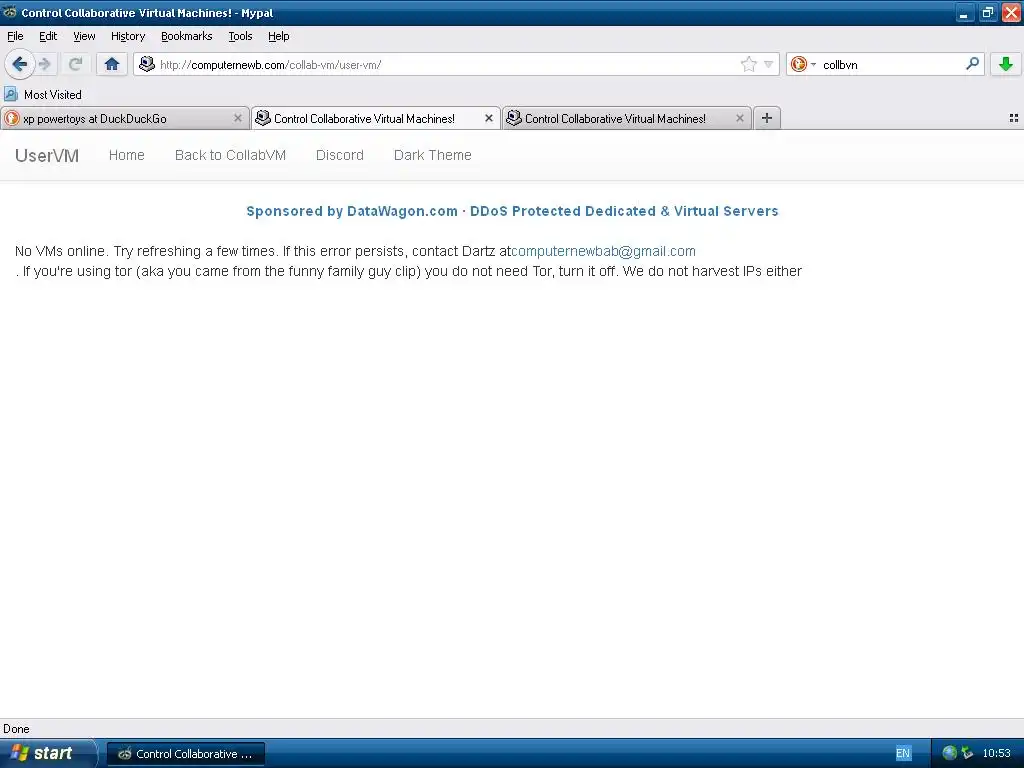Restore down the Mypal browser window
This screenshot has height=768, width=1024.
(987, 12)
